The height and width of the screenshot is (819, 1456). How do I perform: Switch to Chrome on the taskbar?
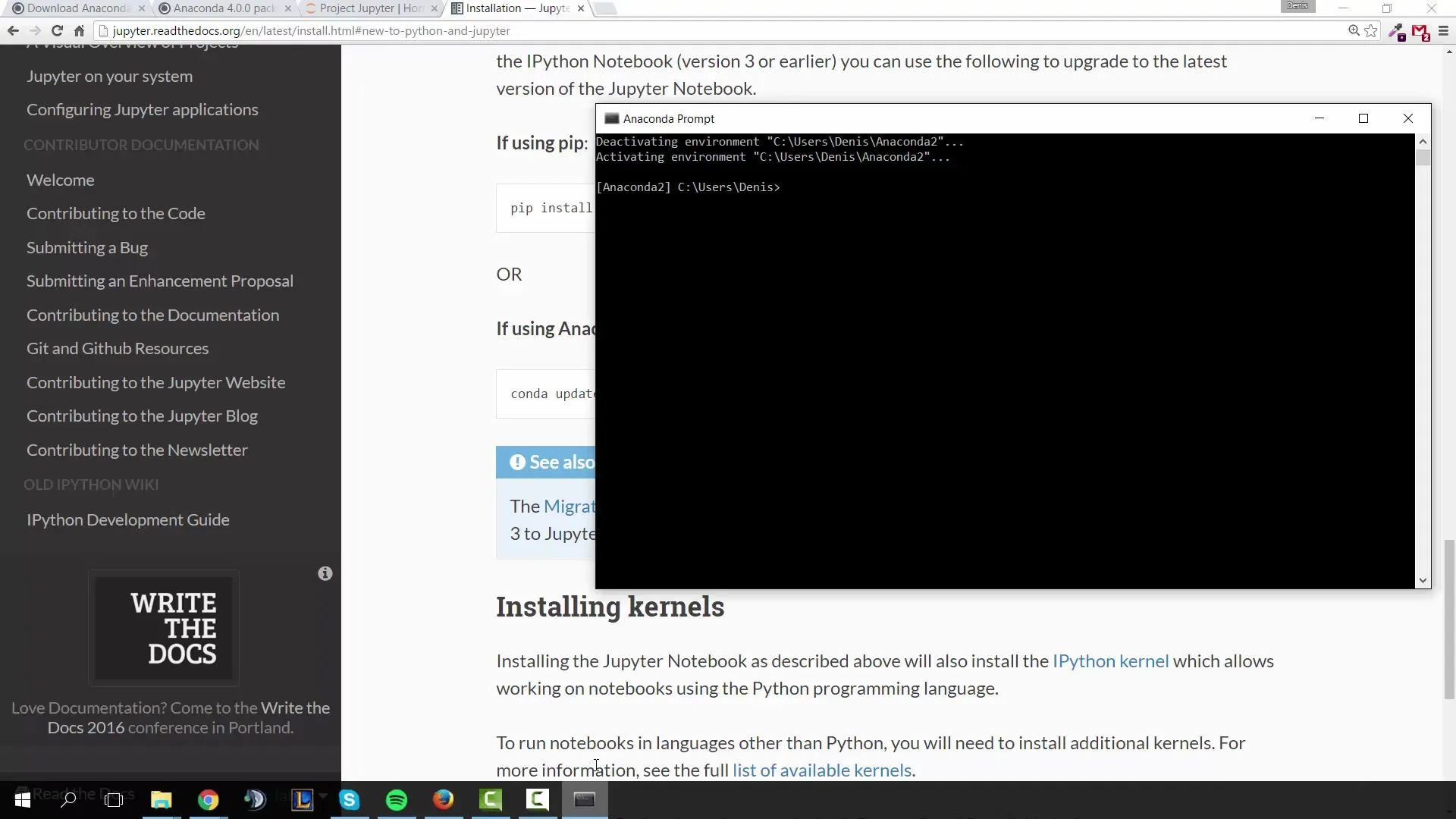point(209,799)
